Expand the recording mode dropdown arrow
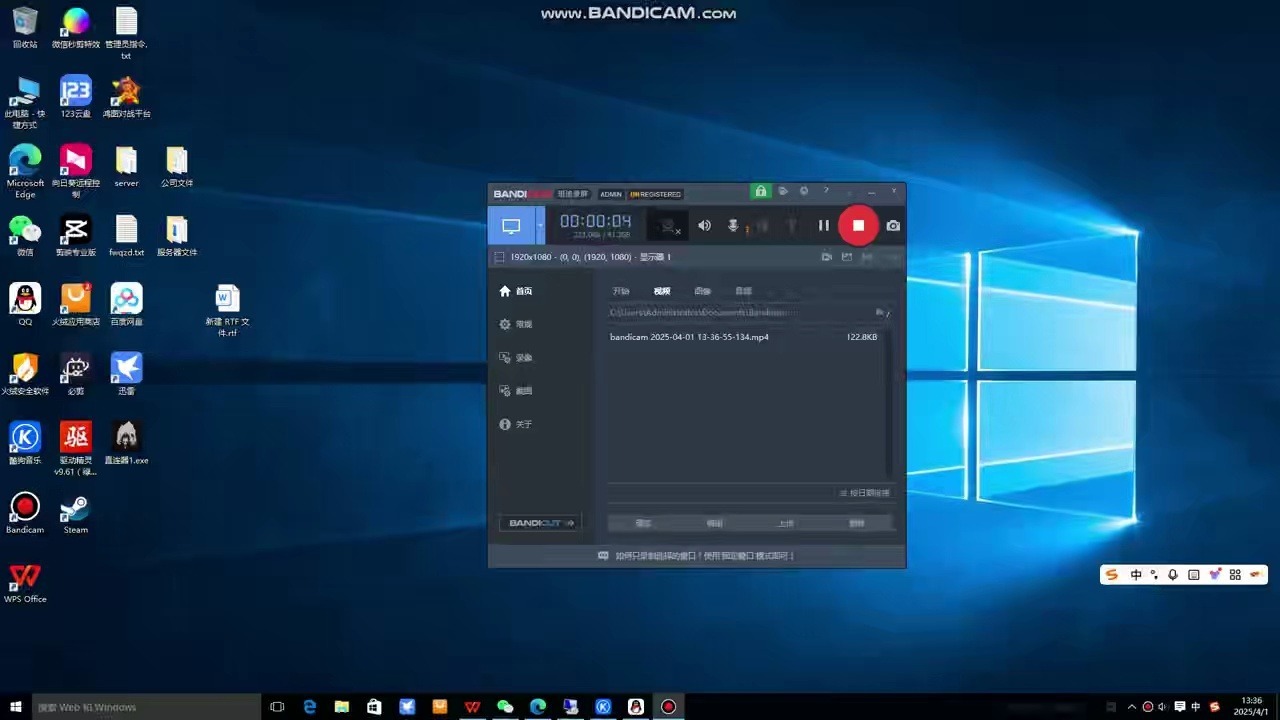Viewport: 1280px width, 720px height. pos(540,226)
